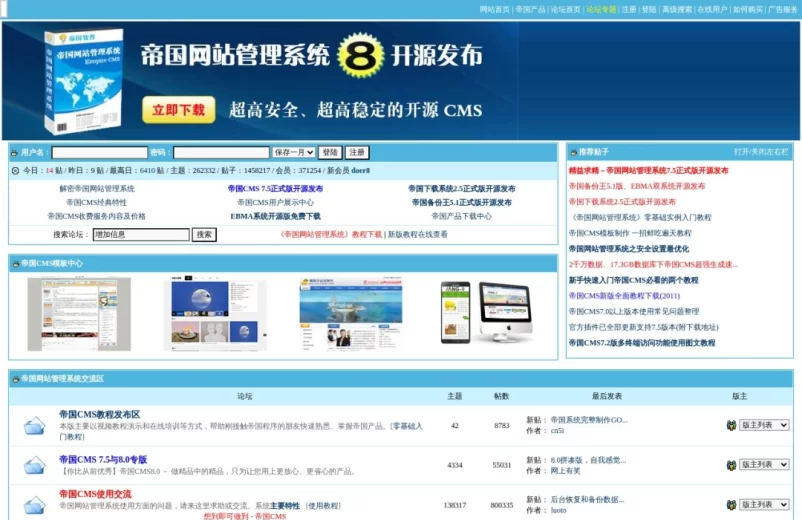Open link 帝国CMS用户展示中心
This screenshot has height=520, width=802.
[x=275, y=202]
